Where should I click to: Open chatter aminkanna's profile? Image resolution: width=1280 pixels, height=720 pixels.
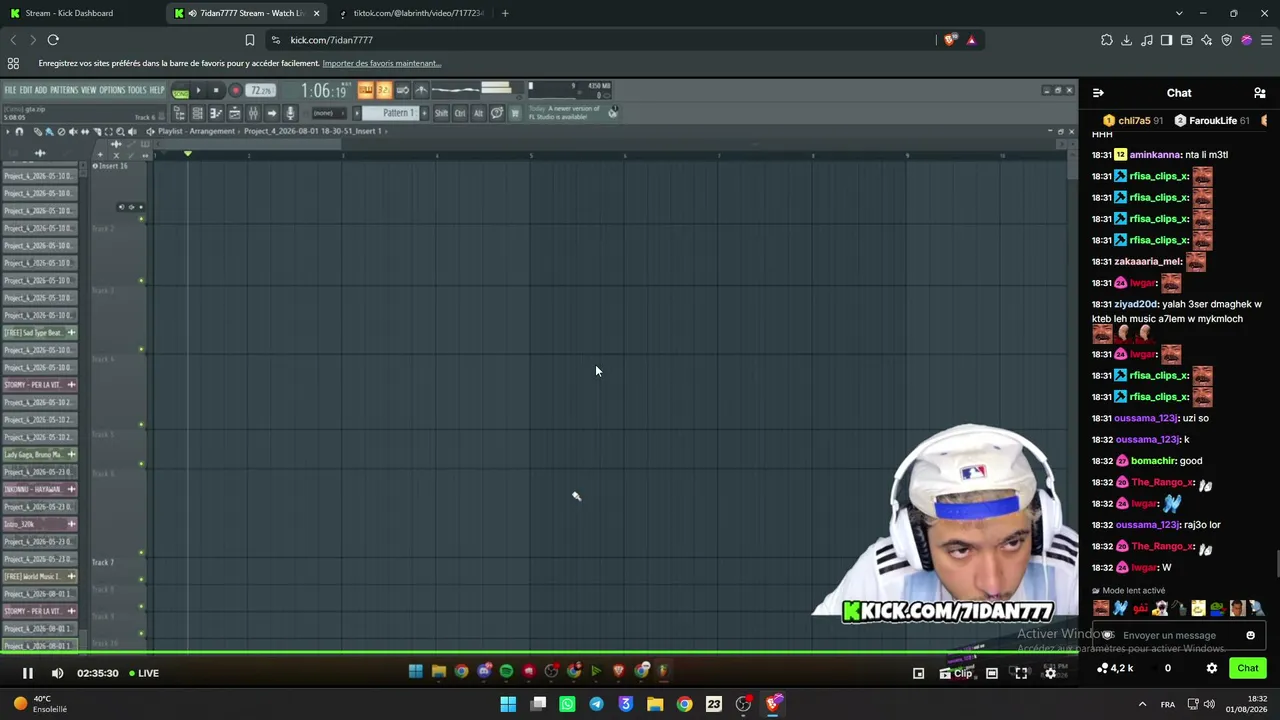pos(1154,155)
